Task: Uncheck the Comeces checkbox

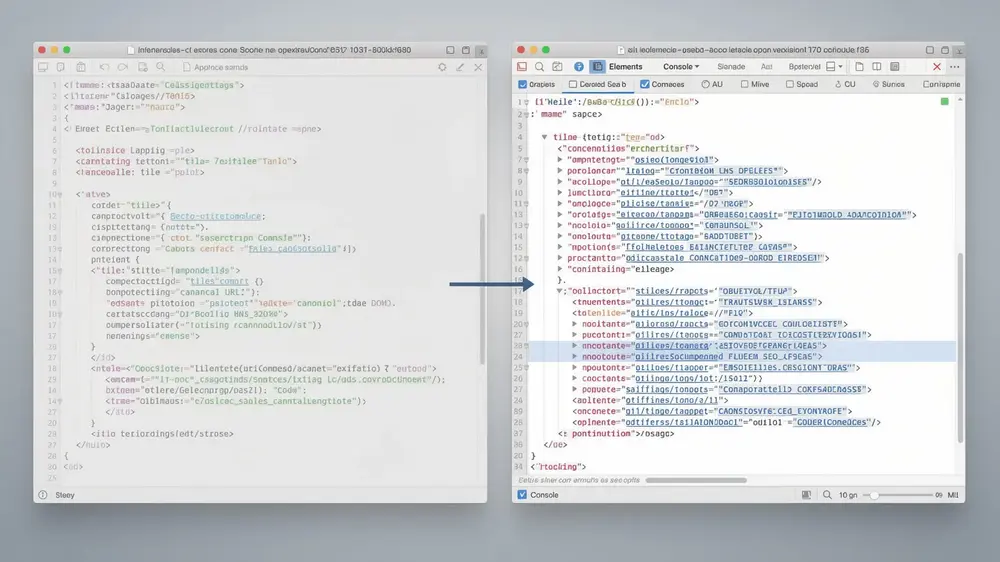Action: (645, 84)
